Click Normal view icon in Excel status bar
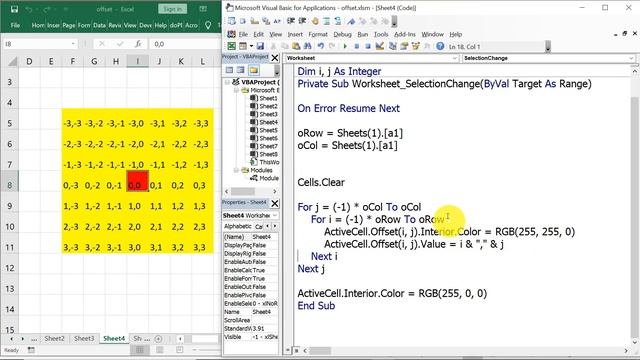The width and height of the screenshot is (640, 360). (x=140, y=350)
